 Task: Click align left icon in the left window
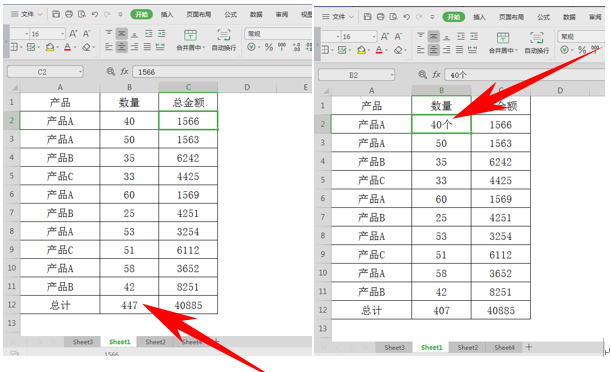click(109, 47)
